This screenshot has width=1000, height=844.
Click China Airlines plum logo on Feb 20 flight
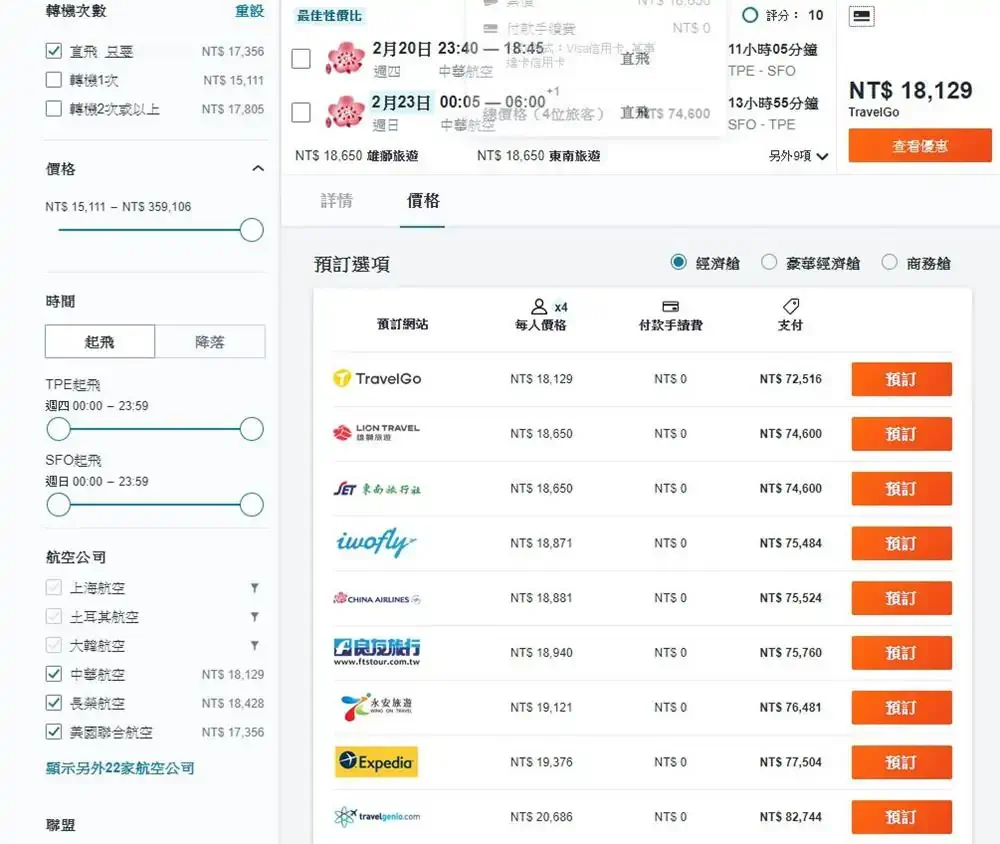click(346, 59)
